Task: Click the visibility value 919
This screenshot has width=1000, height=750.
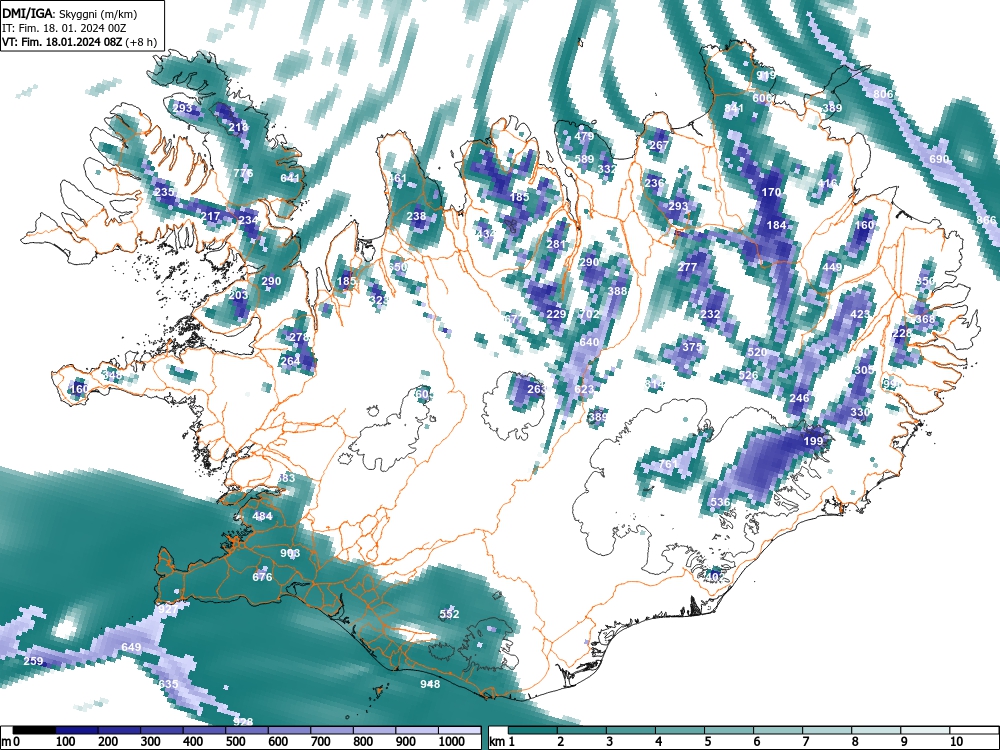Action: pos(766,76)
